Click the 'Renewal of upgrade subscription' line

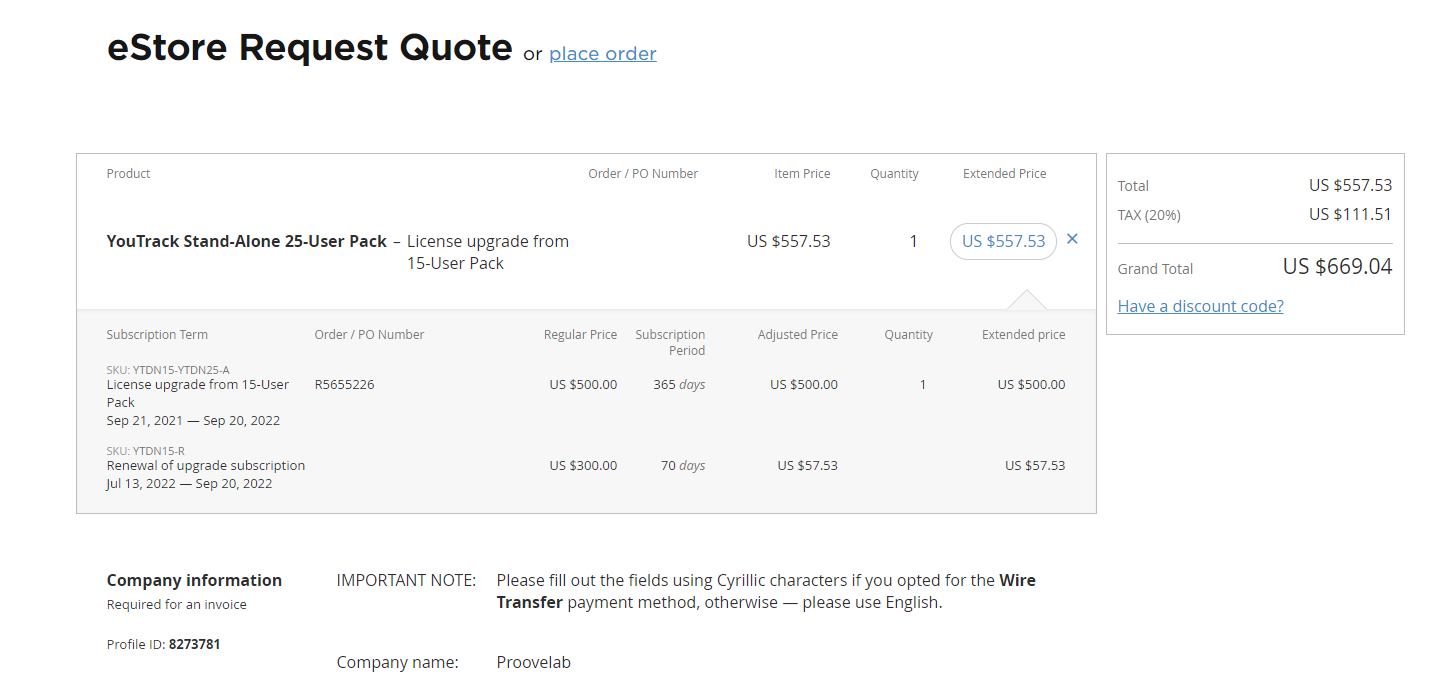coord(206,465)
